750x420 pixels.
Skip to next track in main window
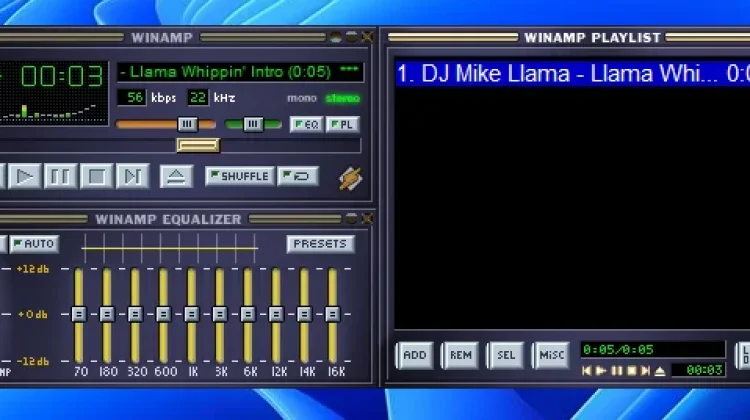(x=132, y=177)
